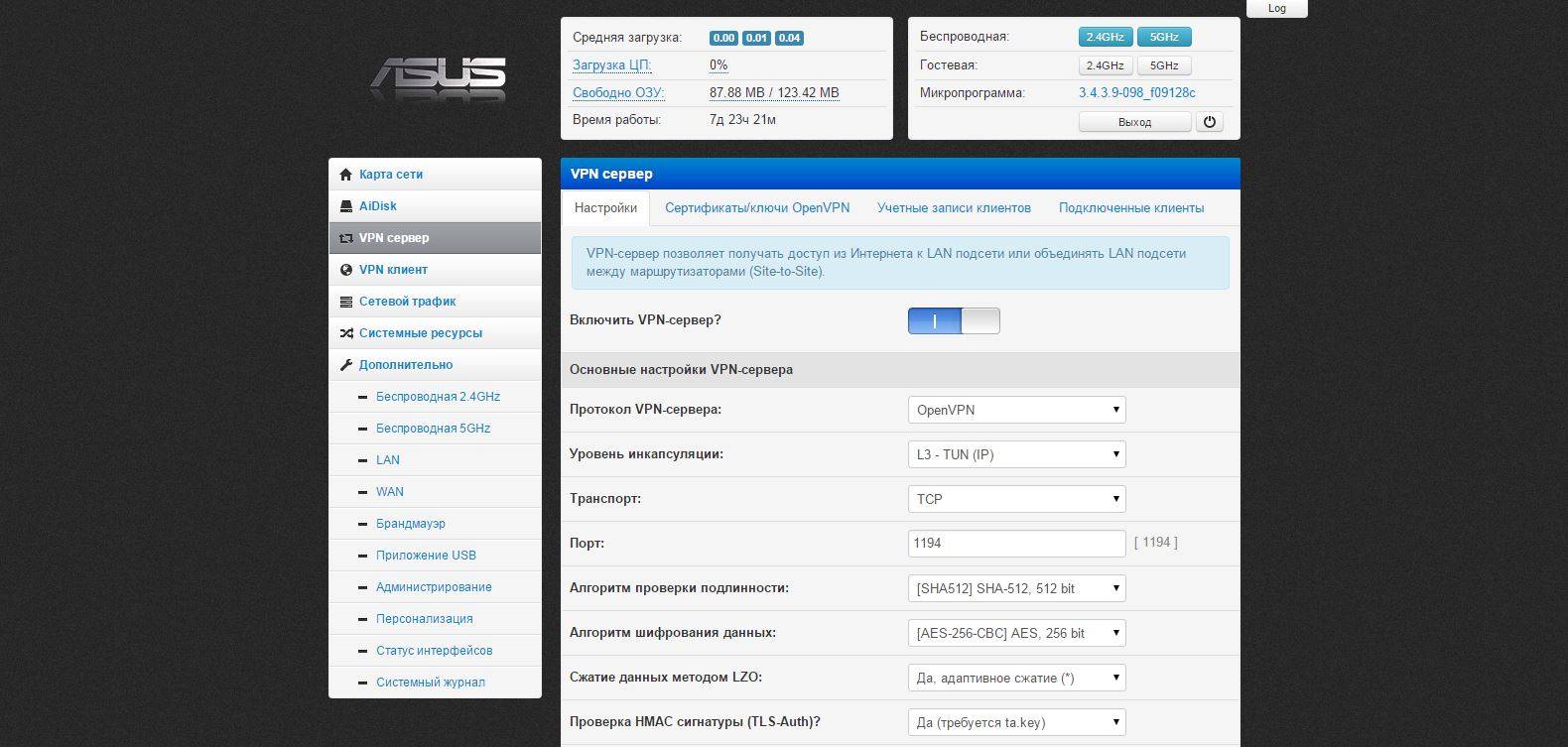Screen dimensions: 1568x747
Task: Switch to Сертификаты/ключи OpenVPN tab
Action: tap(757, 208)
